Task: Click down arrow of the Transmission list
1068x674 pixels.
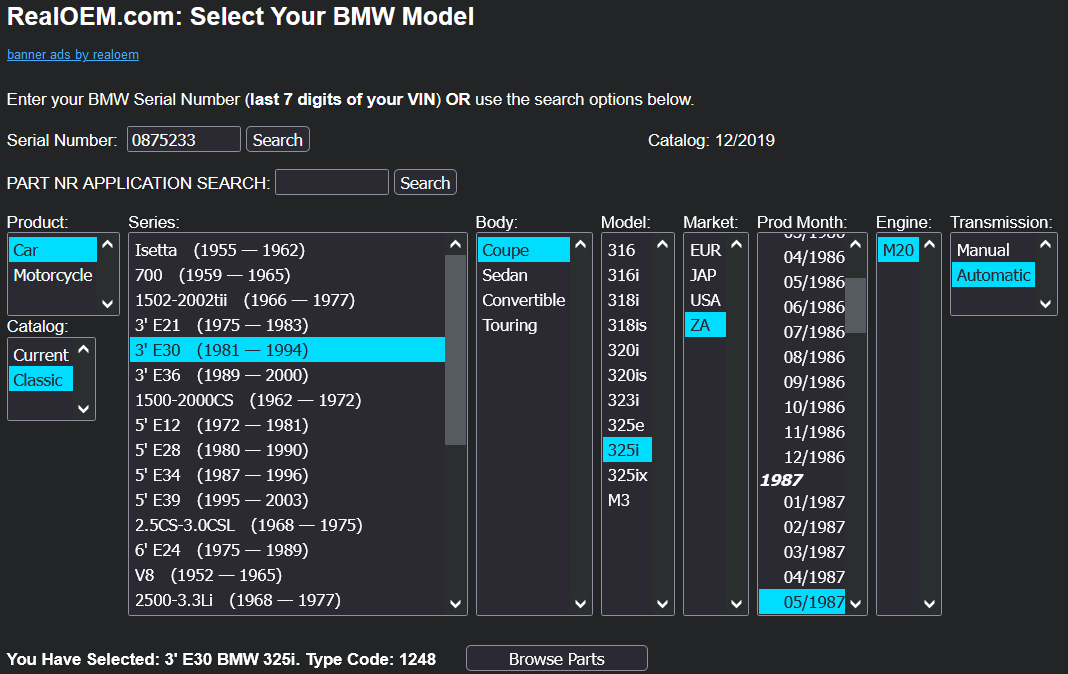Action: tap(1046, 304)
